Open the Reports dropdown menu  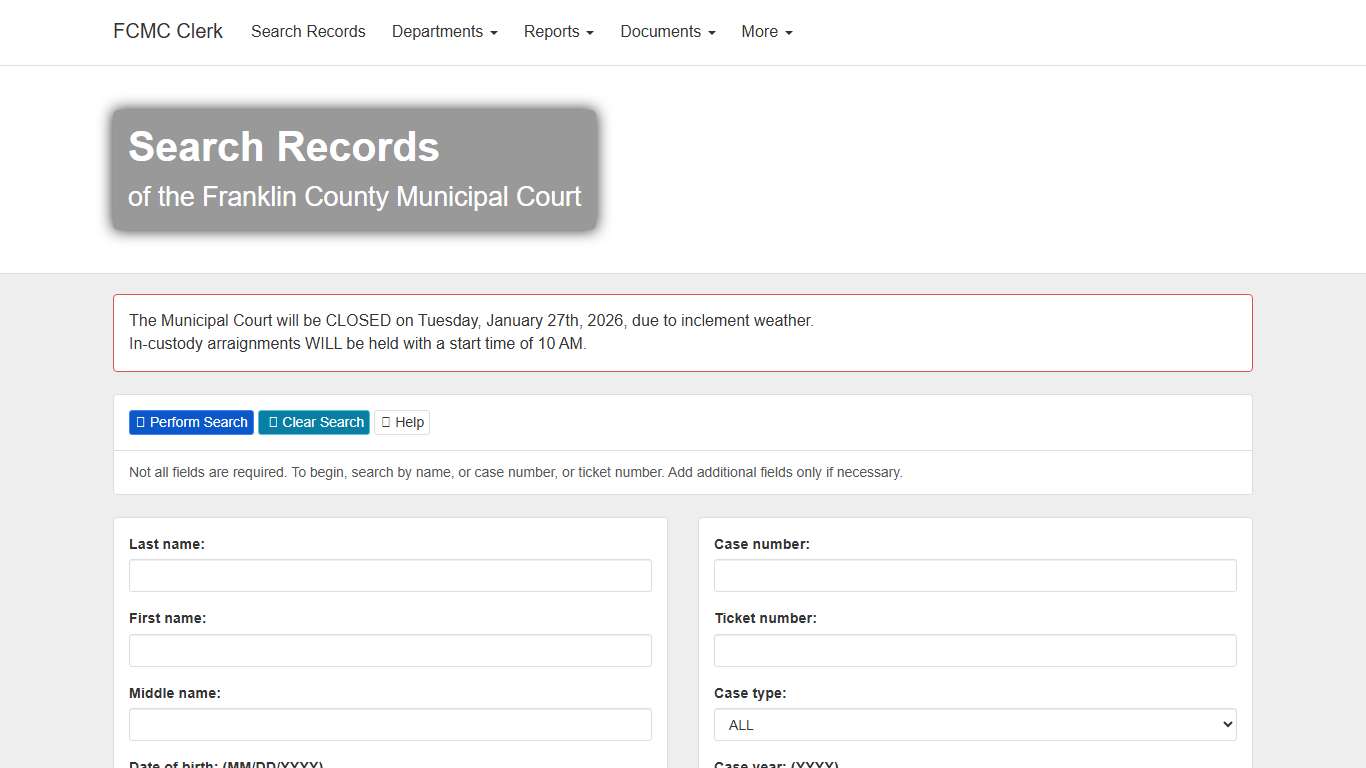click(558, 31)
